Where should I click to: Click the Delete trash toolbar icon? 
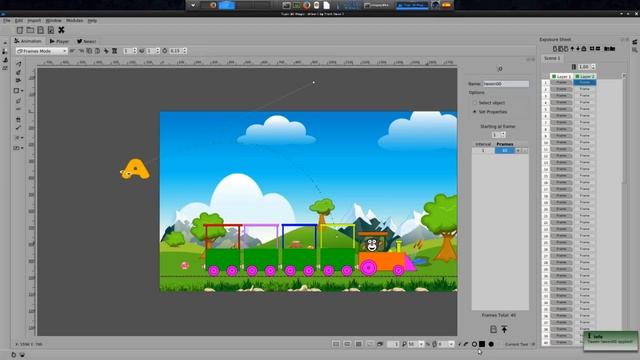tap(115, 51)
